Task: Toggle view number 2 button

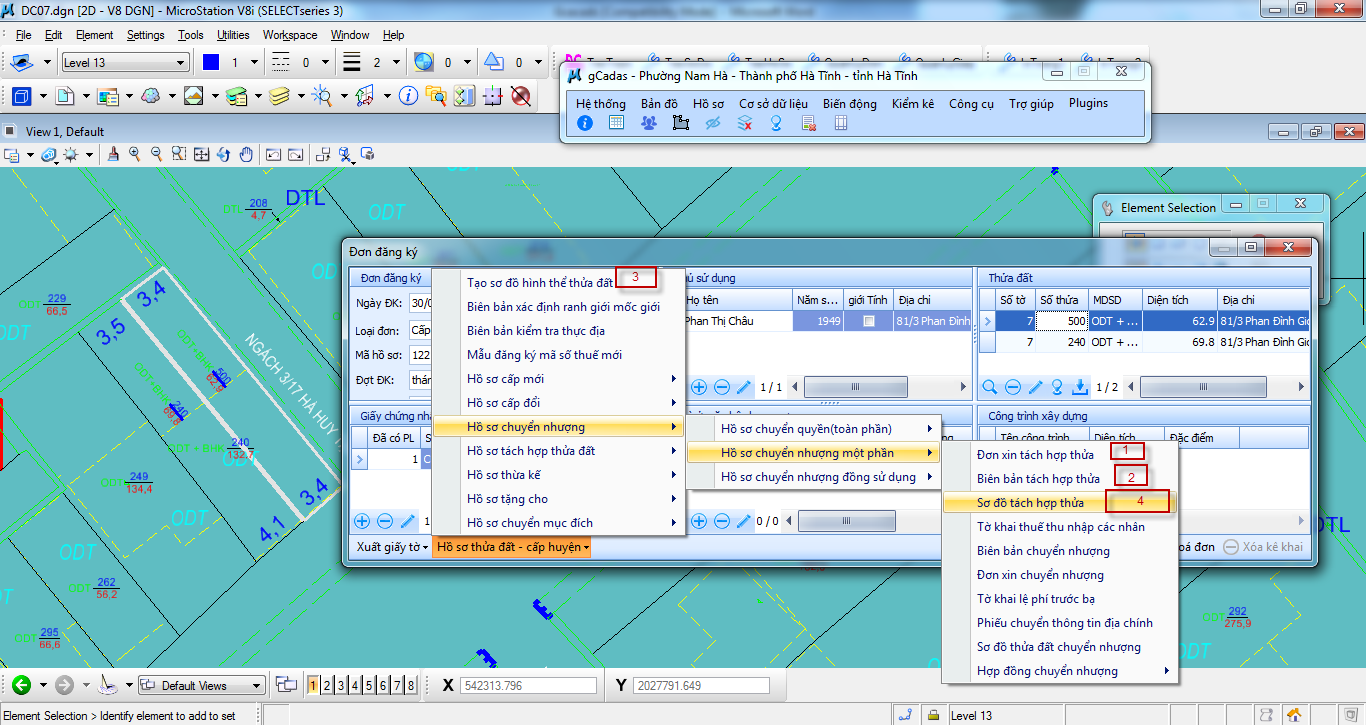Action: pyautogui.click(x=327, y=685)
